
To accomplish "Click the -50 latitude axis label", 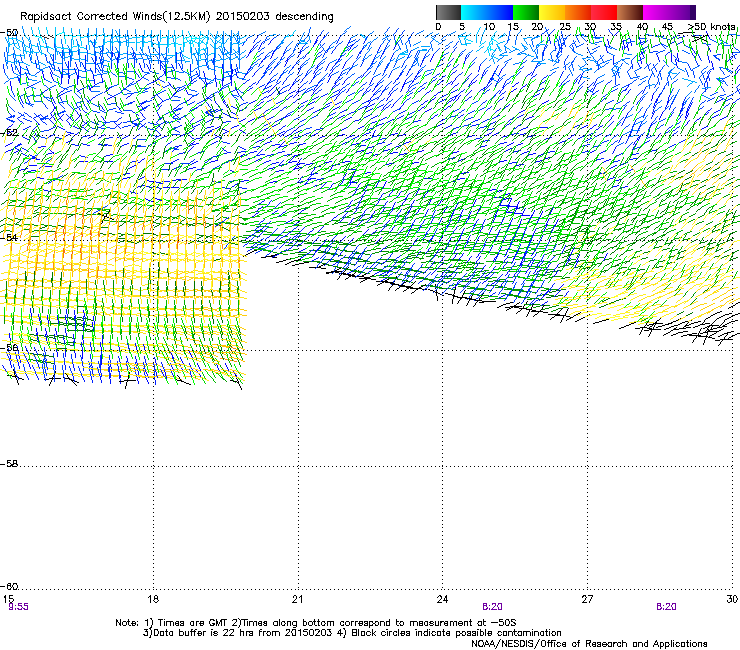I will 9,33.
